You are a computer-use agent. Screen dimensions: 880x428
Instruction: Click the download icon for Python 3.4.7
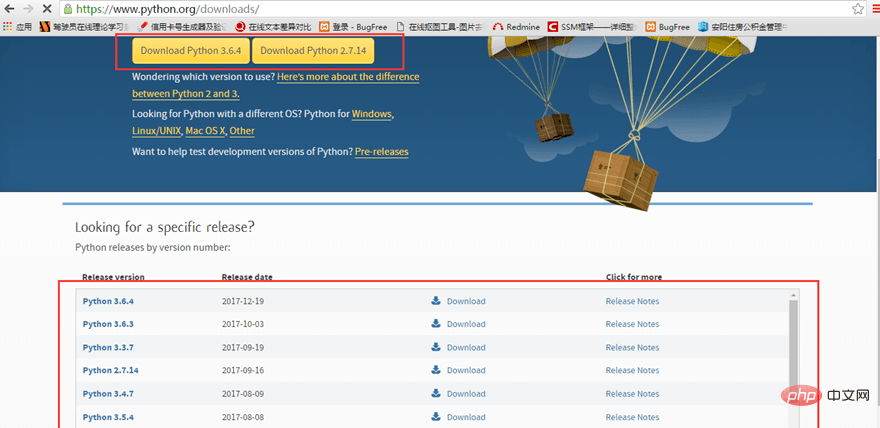[436, 394]
